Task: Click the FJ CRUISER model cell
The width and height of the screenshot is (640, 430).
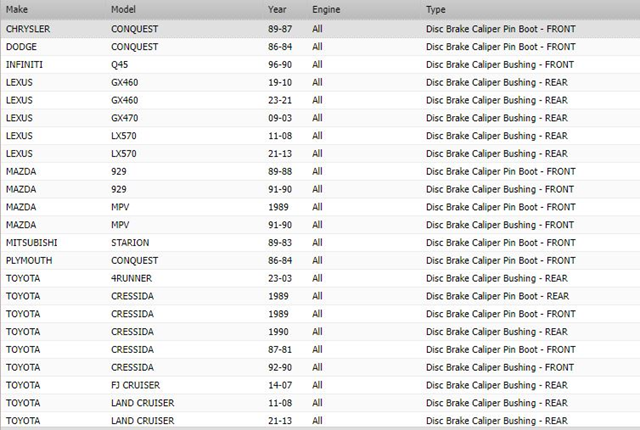Action: coord(133,385)
